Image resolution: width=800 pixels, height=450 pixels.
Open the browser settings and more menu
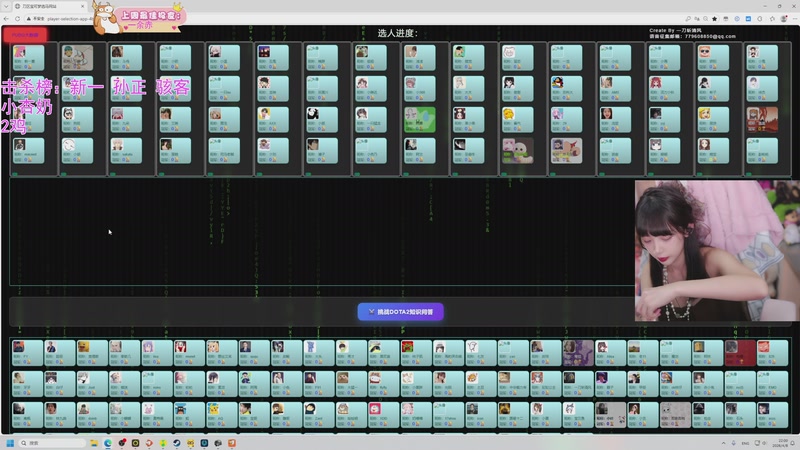(x=795, y=18)
